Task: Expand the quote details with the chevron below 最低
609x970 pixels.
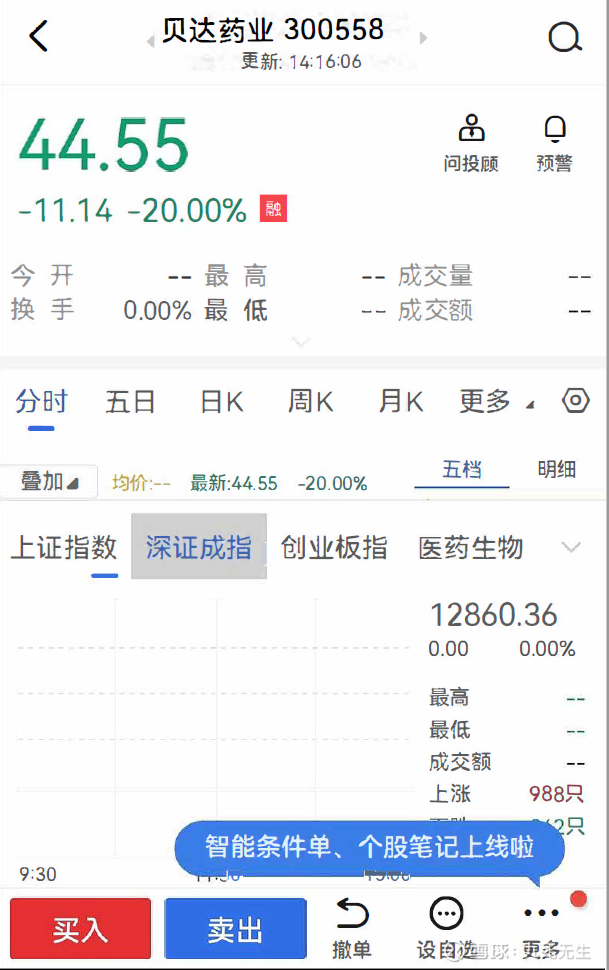Action: [301, 341]
